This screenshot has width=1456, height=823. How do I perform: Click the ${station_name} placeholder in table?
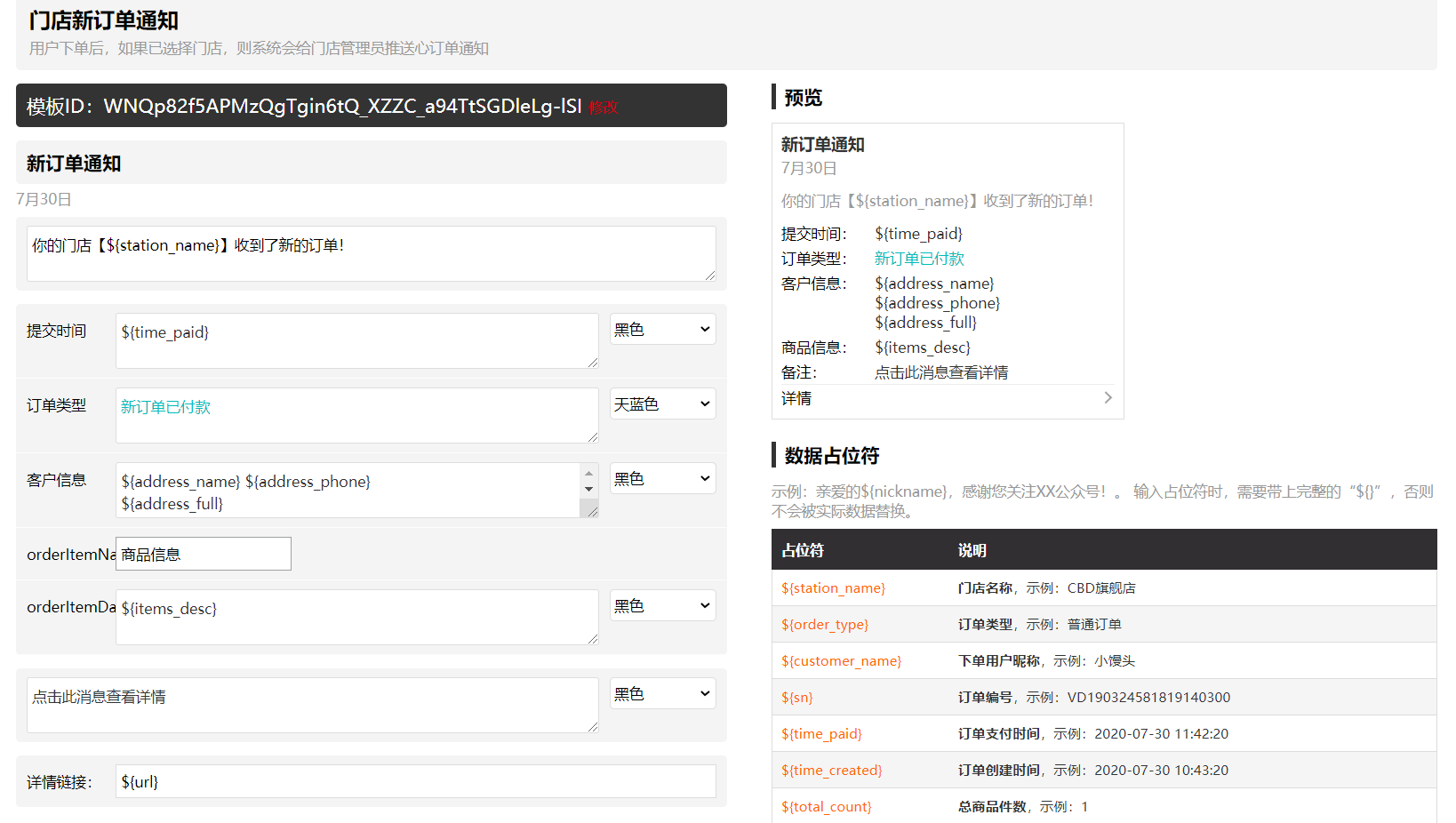tap(833, 588)
